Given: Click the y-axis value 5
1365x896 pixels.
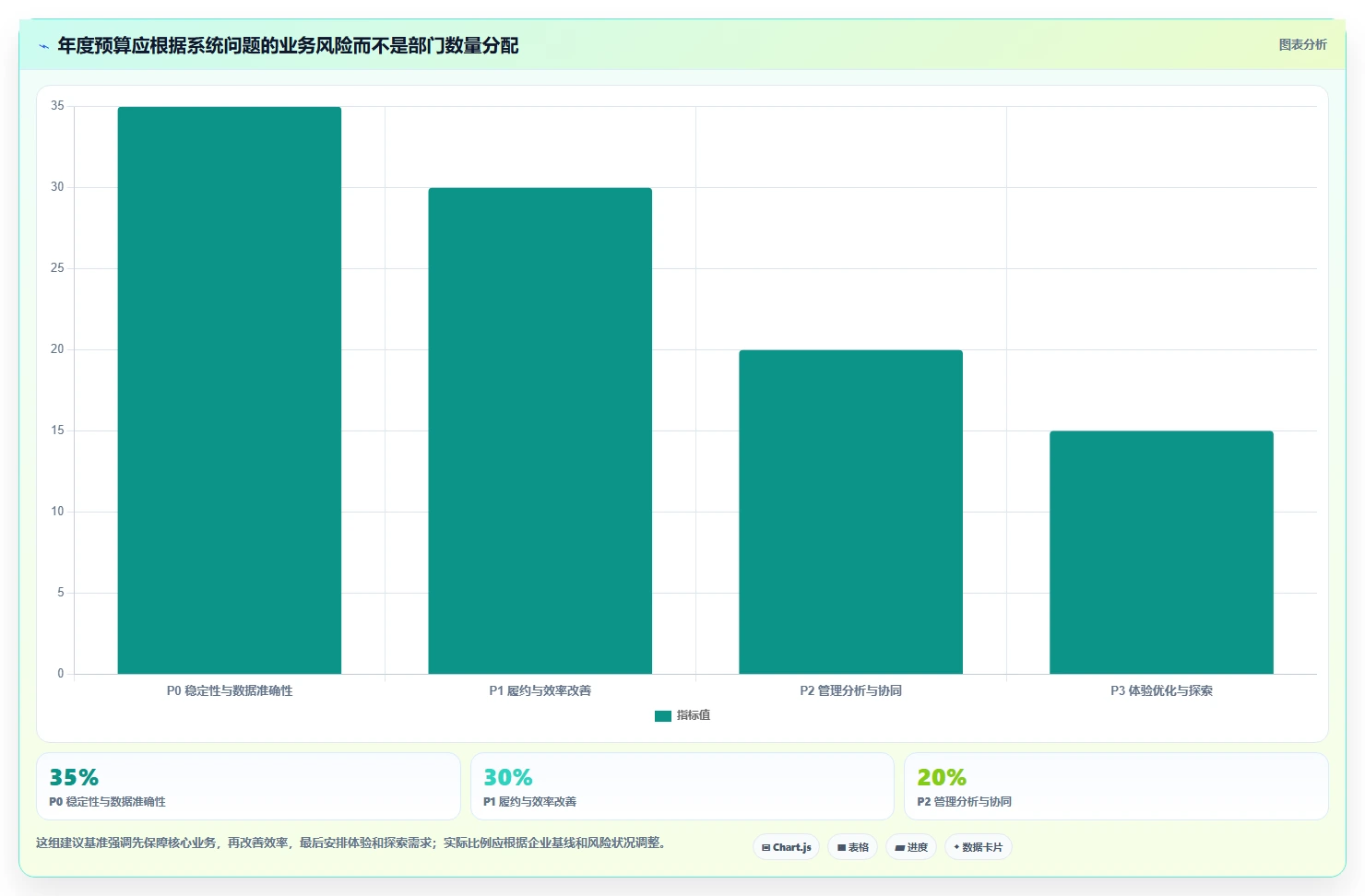Looking at the screenshot, I should click(61, 593).
